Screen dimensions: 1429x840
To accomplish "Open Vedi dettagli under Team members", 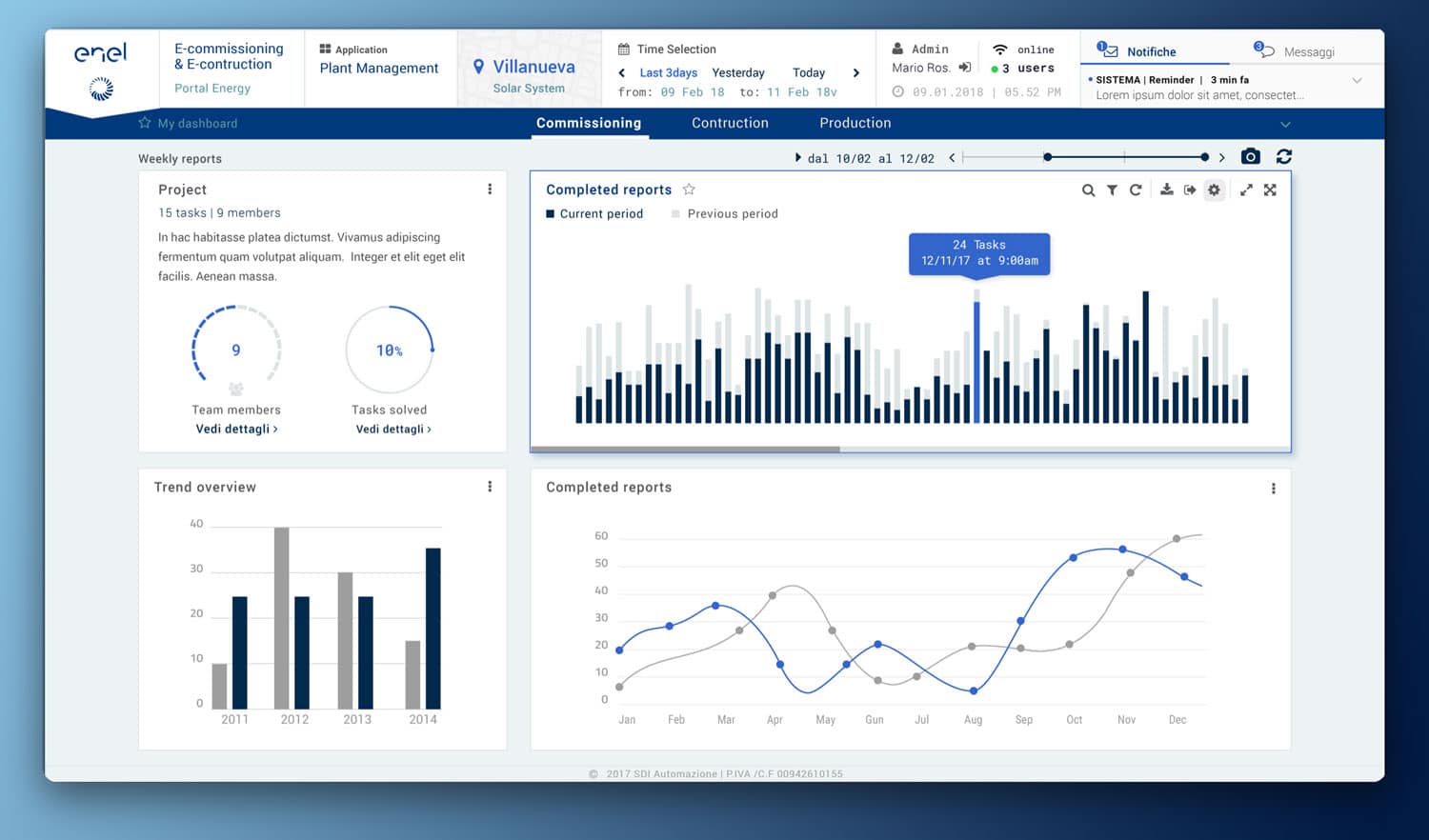I will (x=236, y=430).
